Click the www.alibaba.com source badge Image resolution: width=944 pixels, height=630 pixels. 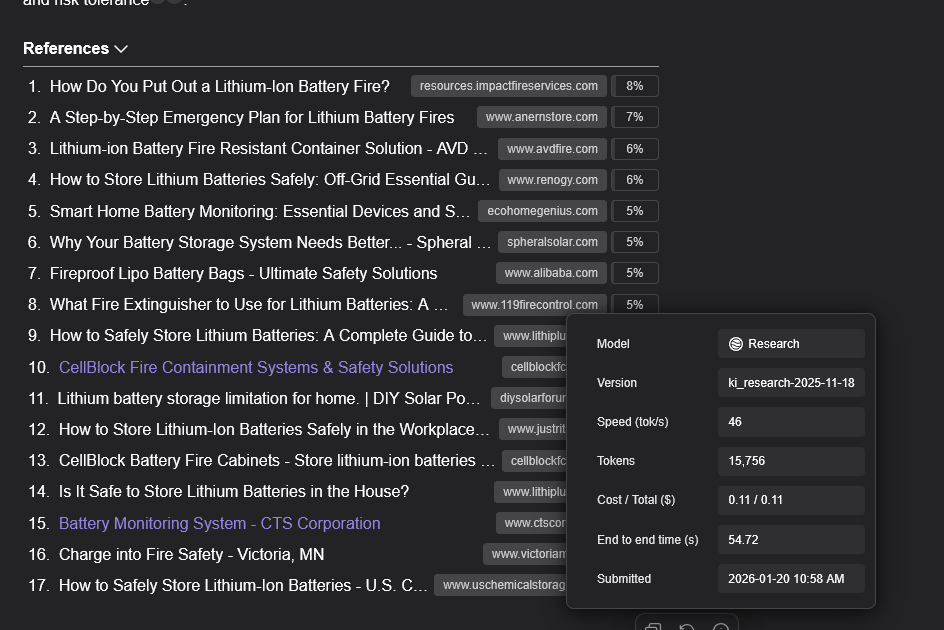pyautogui.click(x=551, y=273)
